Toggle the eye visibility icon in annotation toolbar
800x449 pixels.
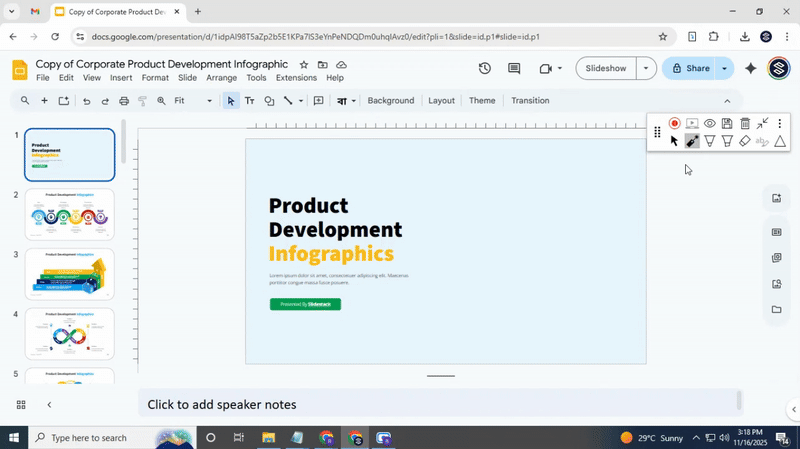pos(709,124)
